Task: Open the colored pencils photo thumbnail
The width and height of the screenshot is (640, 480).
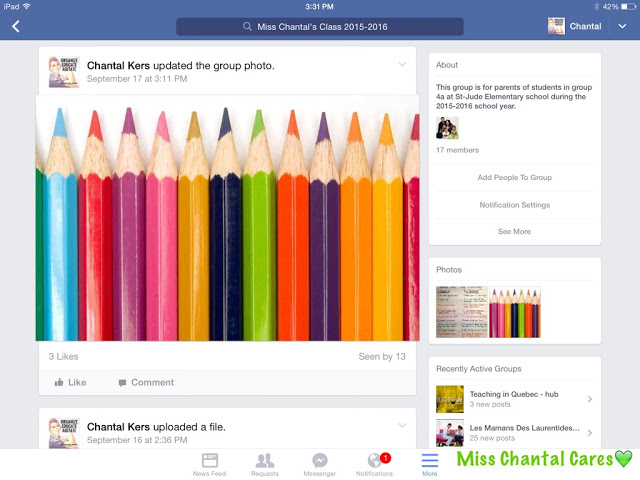Action: 515,312
